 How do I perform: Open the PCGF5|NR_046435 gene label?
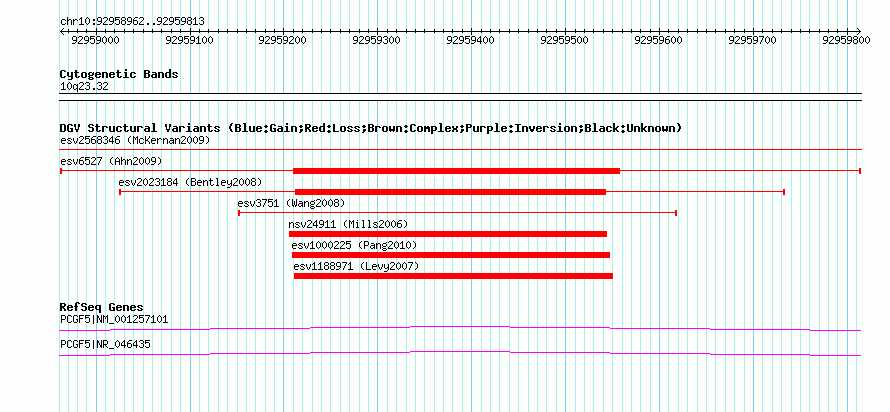(x=106, y=344)
